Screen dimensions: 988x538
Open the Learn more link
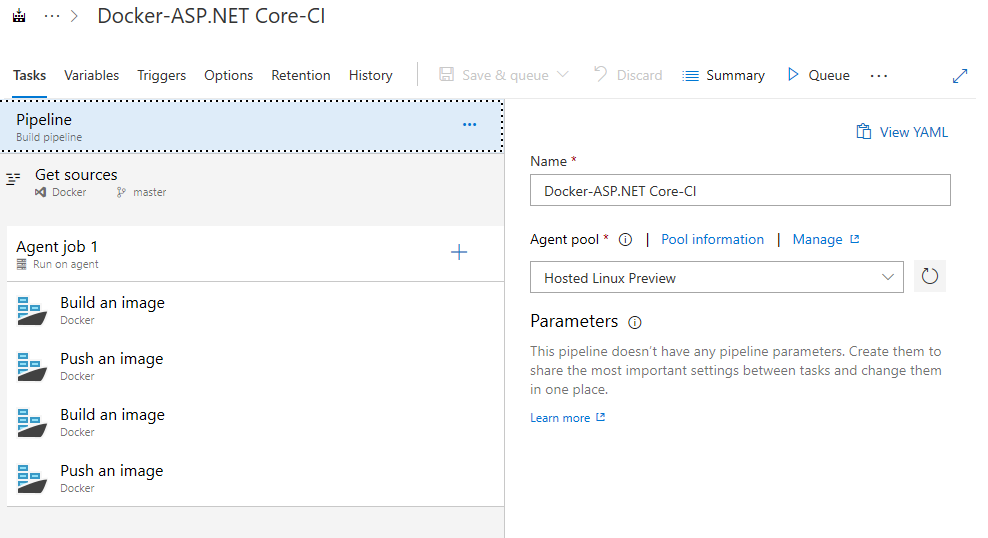[x=567, y=418]
